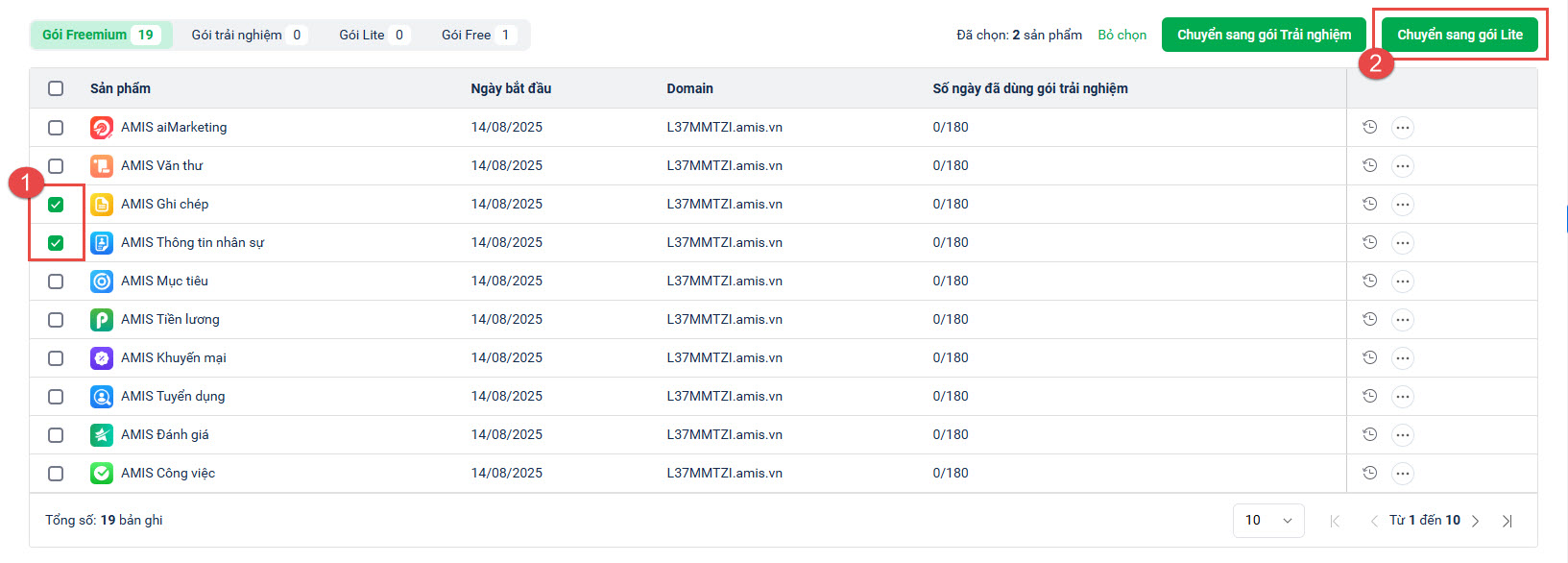Viewport: 1568px width, 563px height.
Task: Click the AMIS Ghi chép product icon
Action: pos(102,205)
